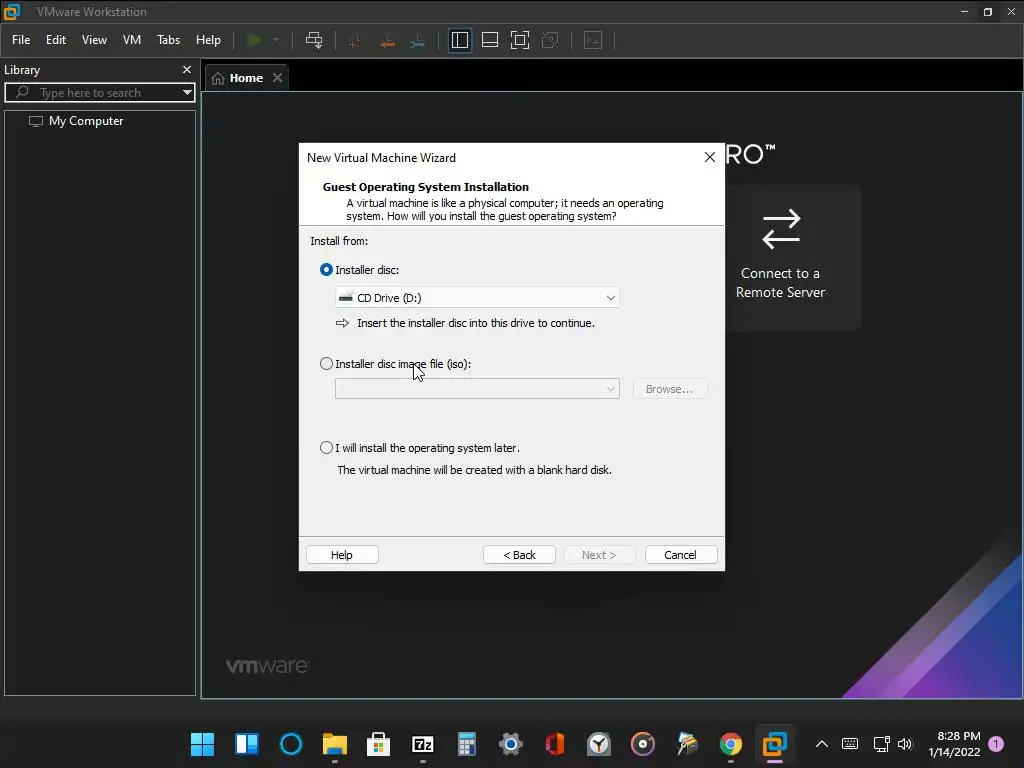
Task: Click the home icon on the Home tab
Action: click(218, 78)
